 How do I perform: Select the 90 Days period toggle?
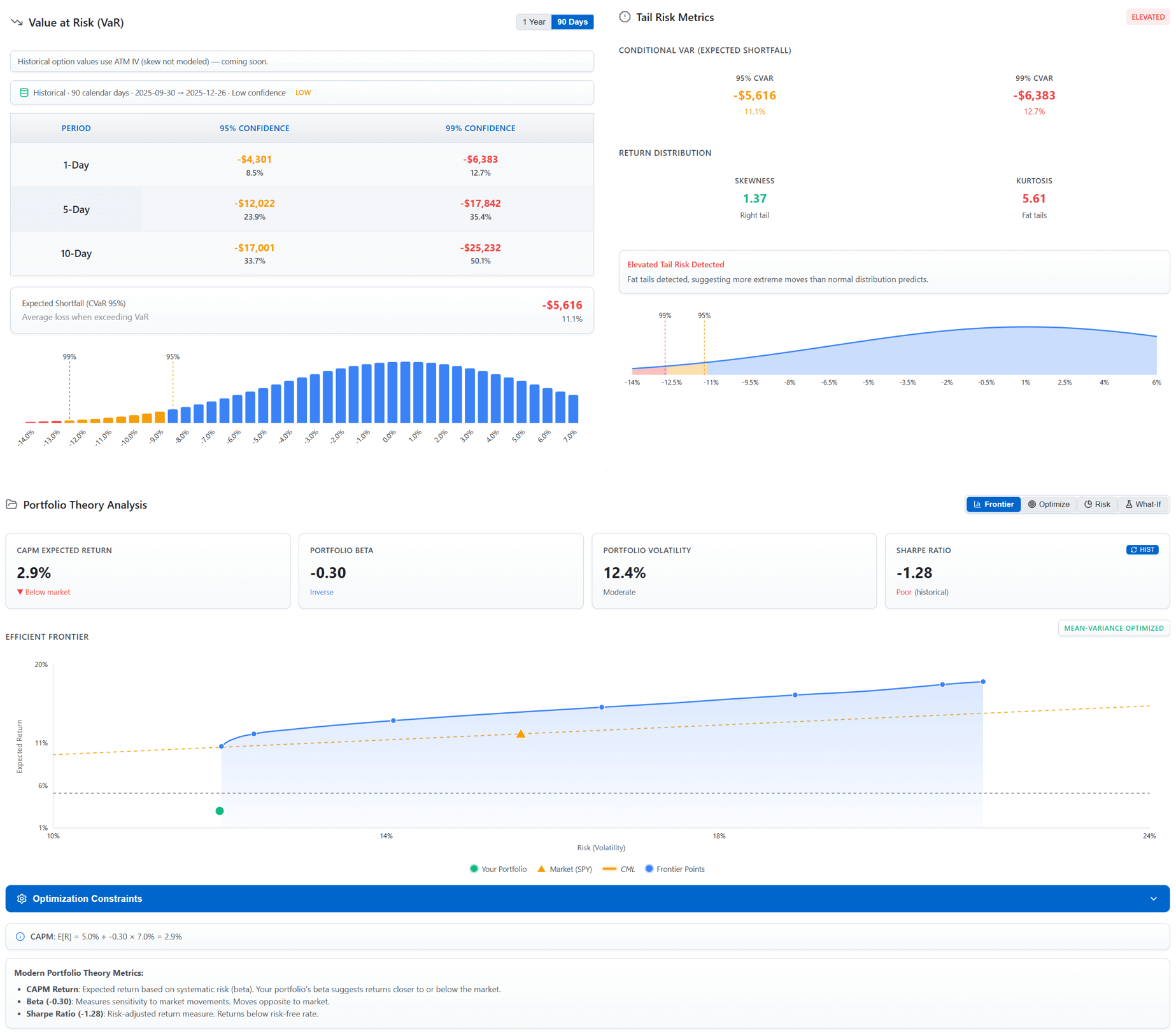click(572, 21)
